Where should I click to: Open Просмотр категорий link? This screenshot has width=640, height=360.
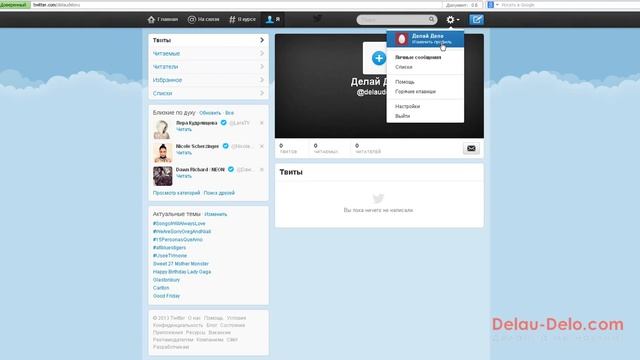[176, 193]
